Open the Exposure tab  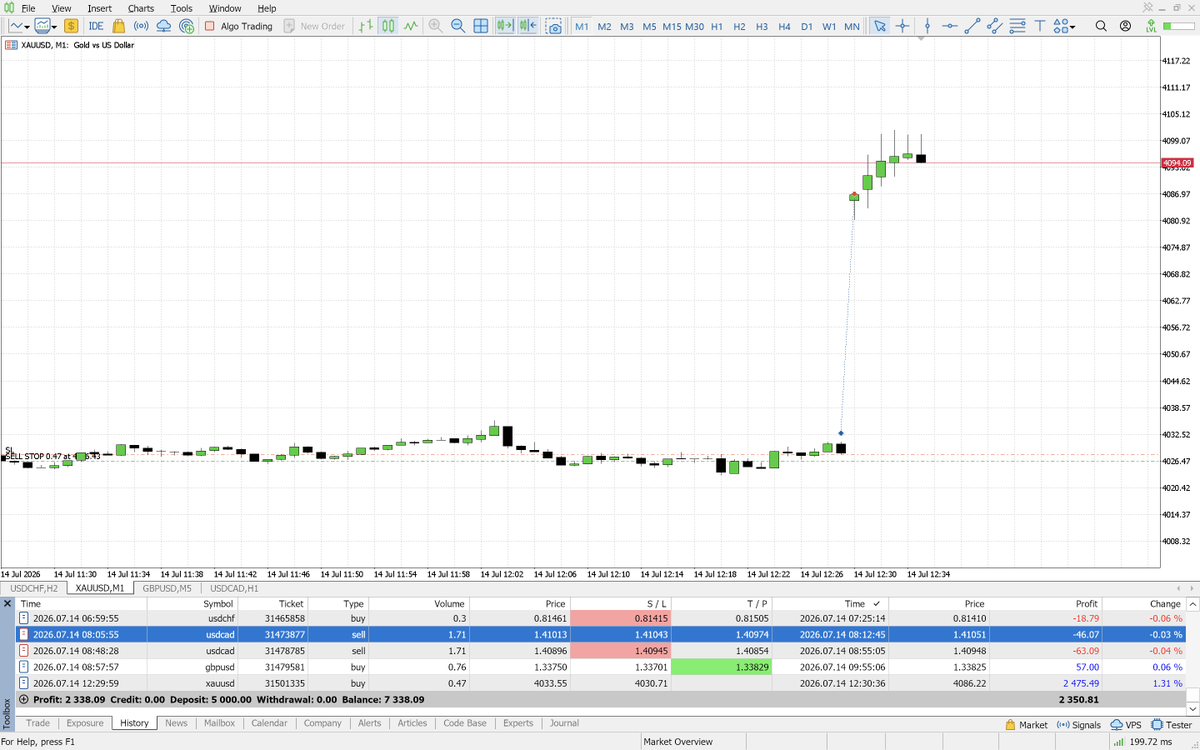click(x=85, y=723)
